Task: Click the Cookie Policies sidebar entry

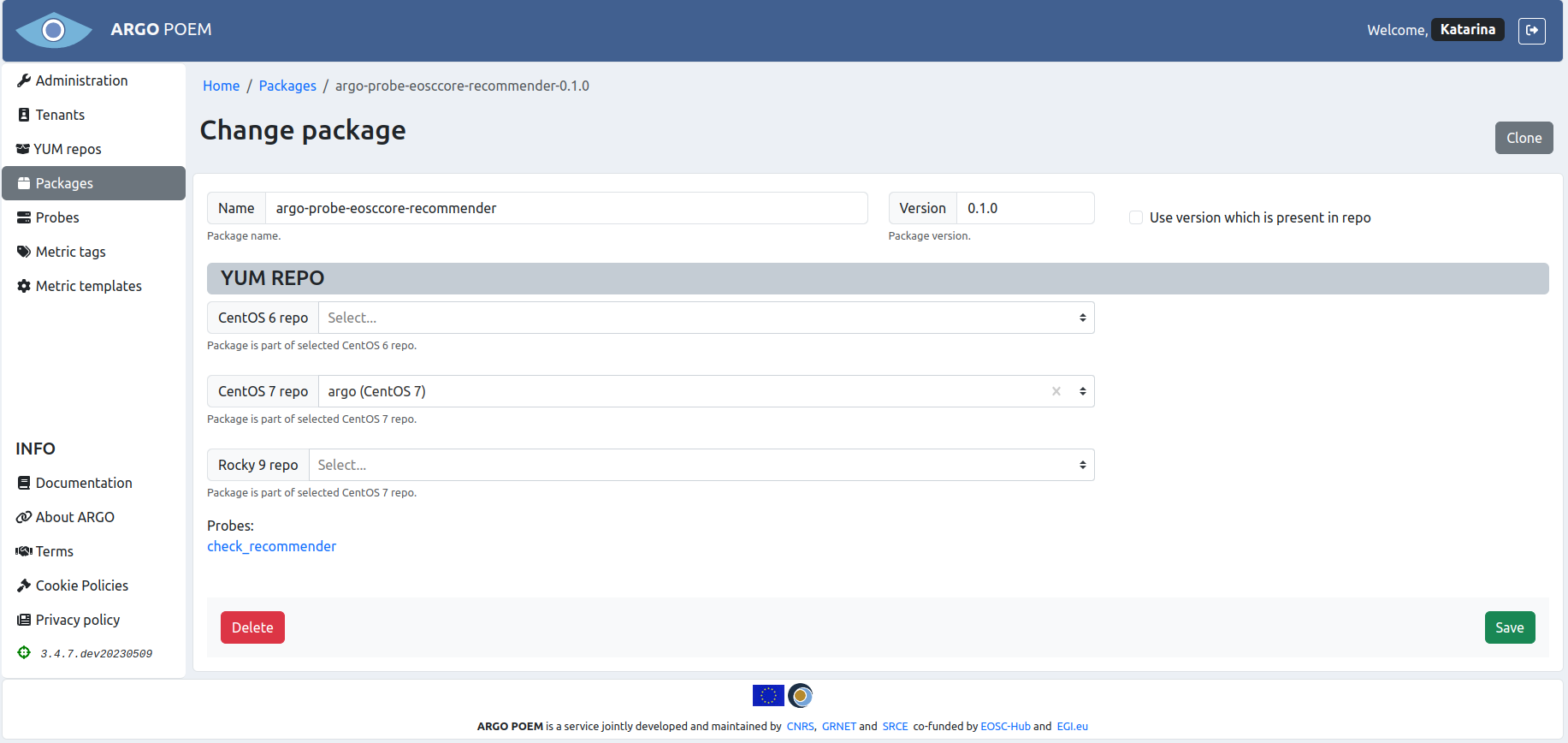Action: (x=94, y=585)
